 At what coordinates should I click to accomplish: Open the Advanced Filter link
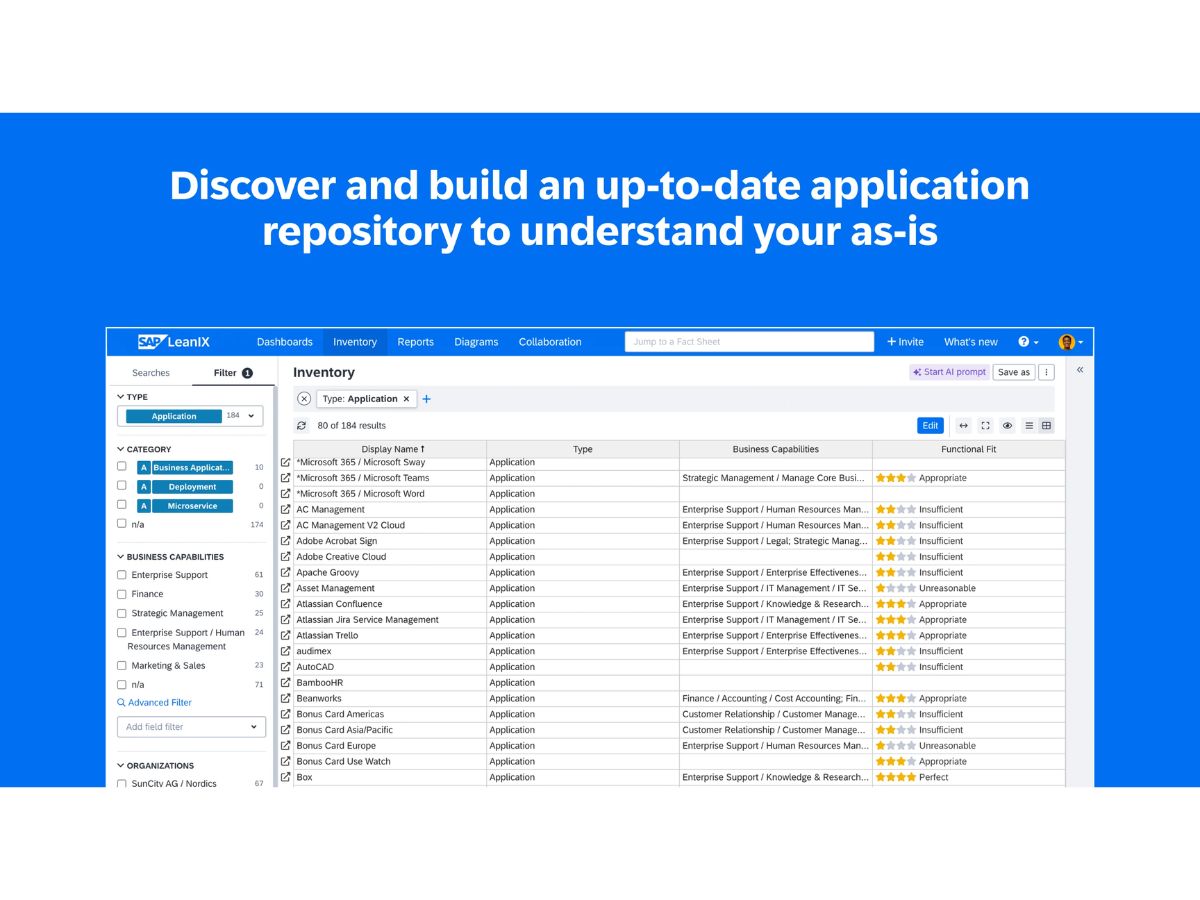160,703
